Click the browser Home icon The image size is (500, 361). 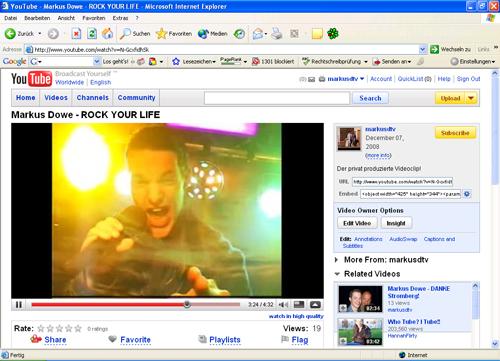[107, 33]
